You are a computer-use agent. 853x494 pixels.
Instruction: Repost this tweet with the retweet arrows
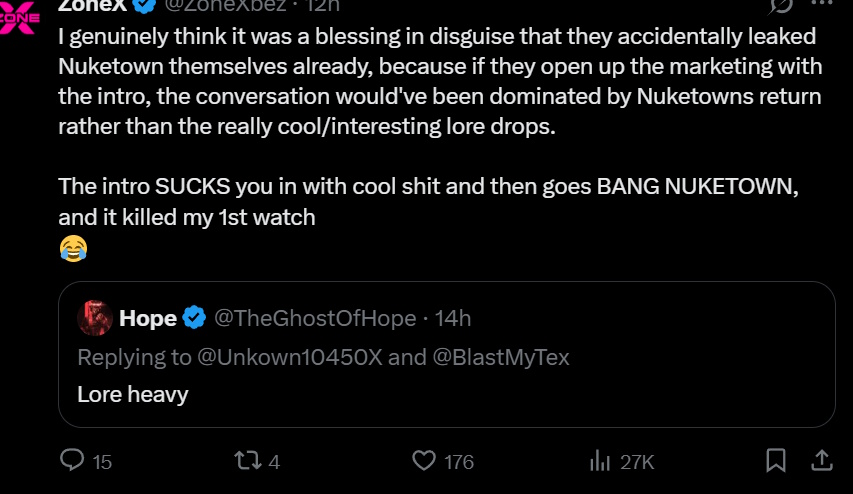coord(248,460)
